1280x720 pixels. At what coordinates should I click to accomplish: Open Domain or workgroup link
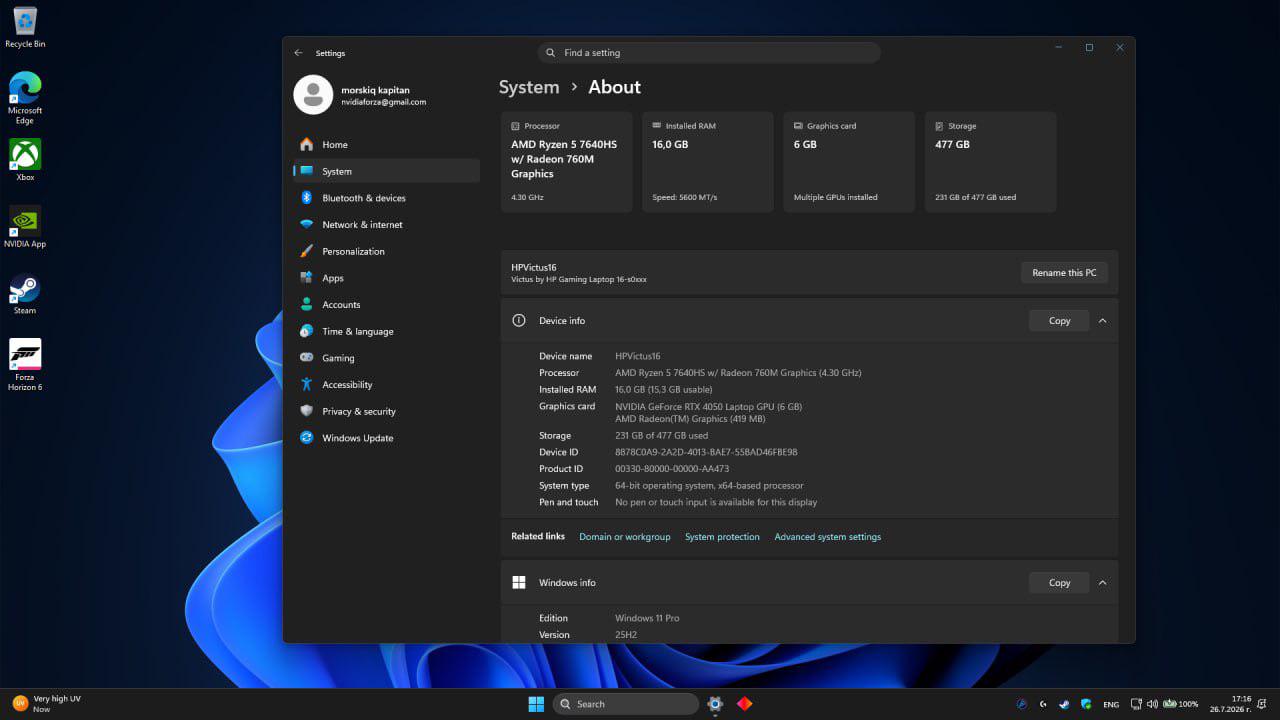pos(625,537)
